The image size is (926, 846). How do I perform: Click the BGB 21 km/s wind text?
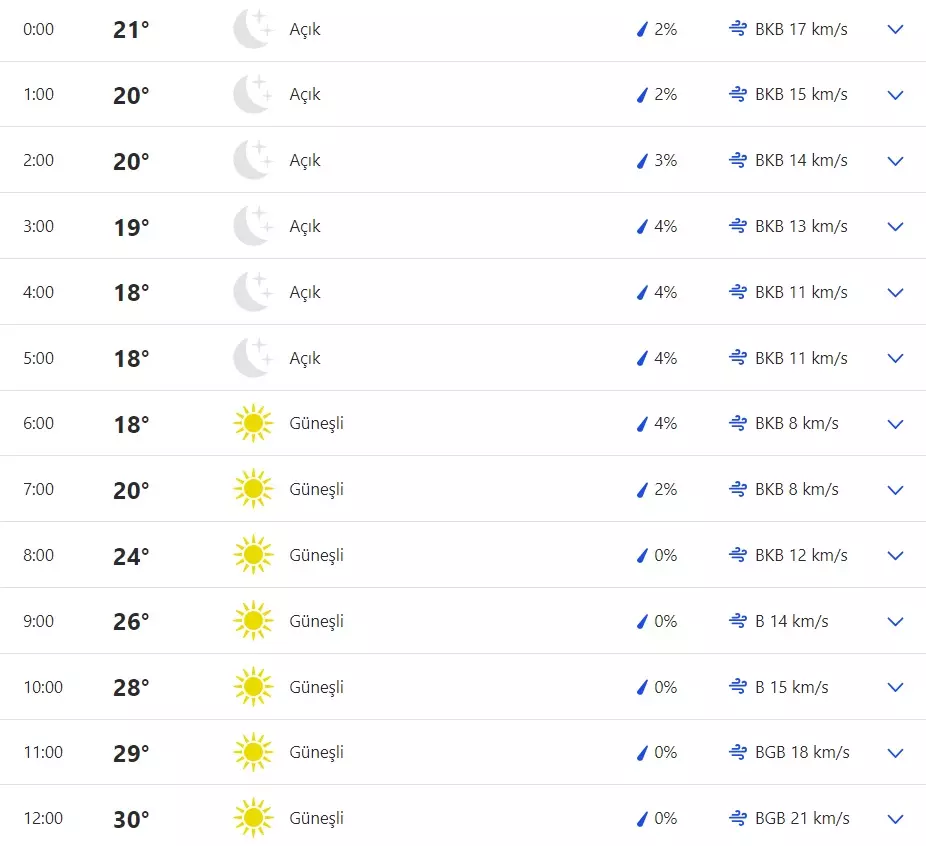tap(802, 818)
